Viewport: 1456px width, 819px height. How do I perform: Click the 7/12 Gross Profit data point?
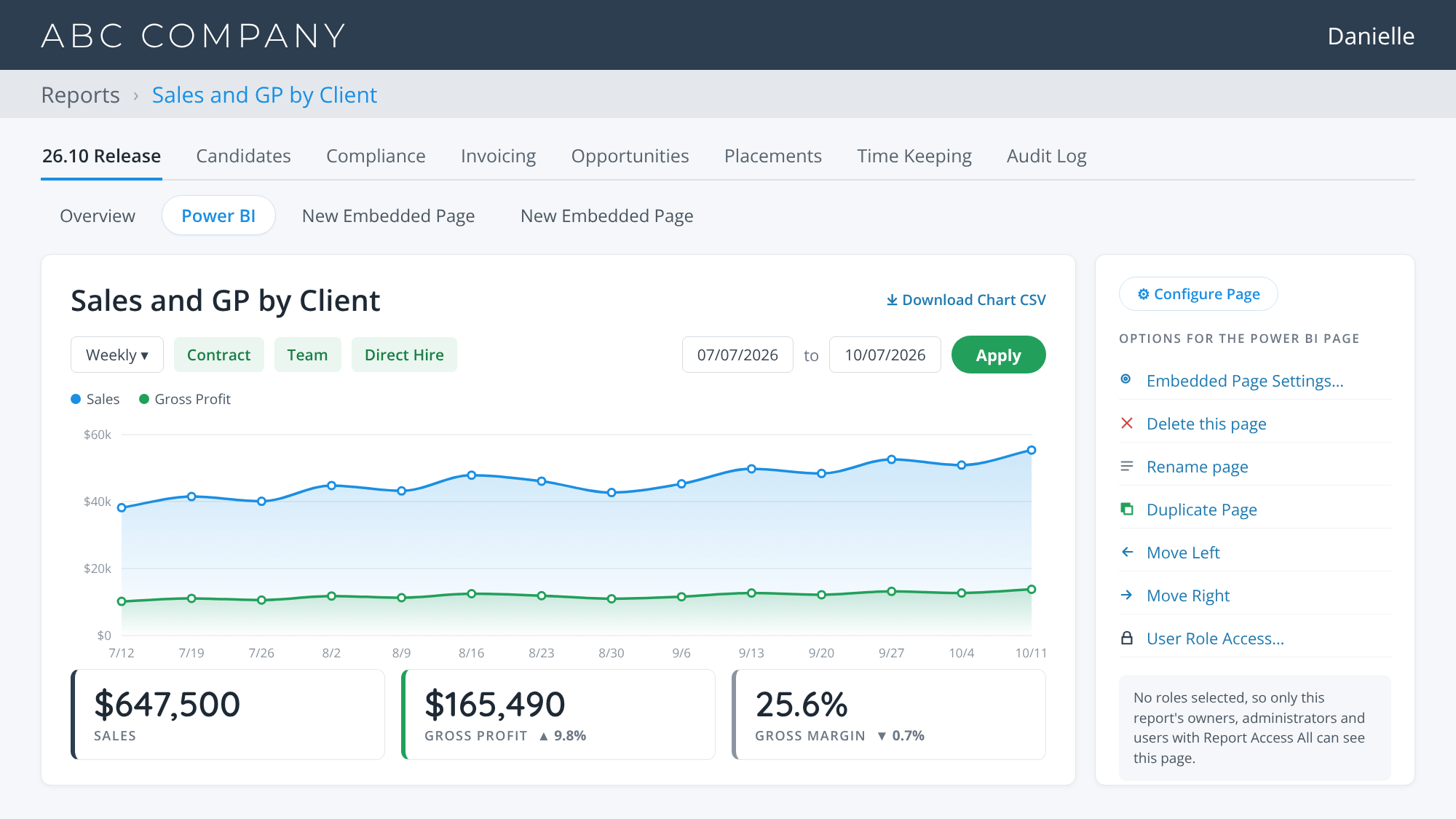click(x=122, y=601)
